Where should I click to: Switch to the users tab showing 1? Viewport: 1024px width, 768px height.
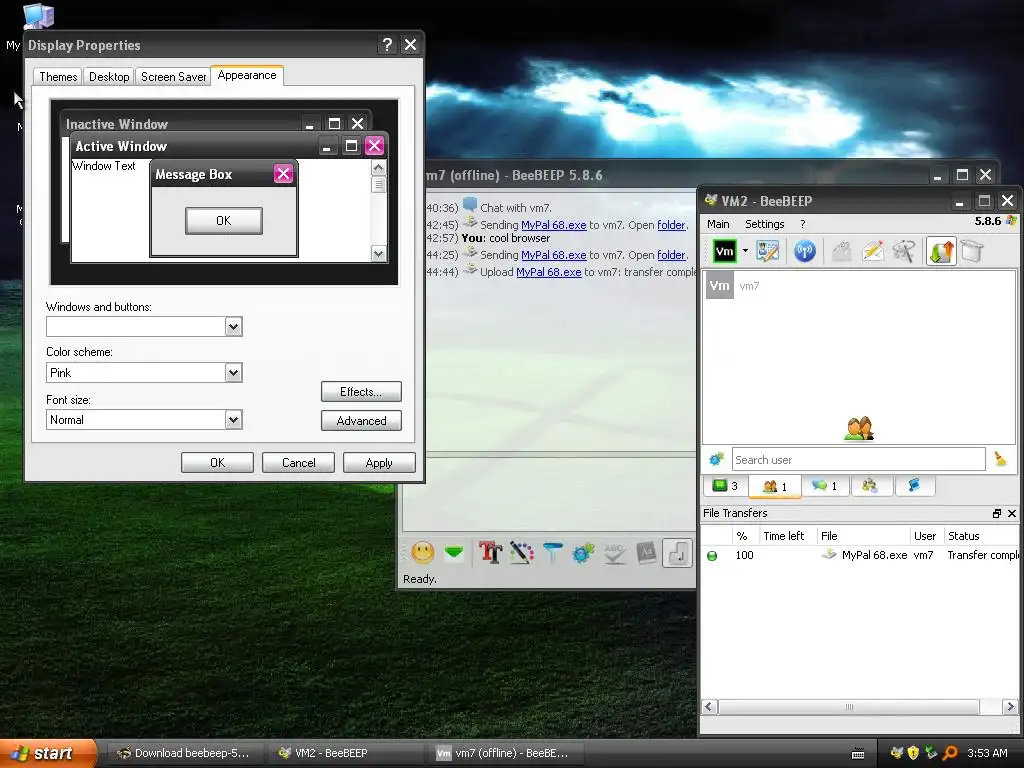pos(775,486)
